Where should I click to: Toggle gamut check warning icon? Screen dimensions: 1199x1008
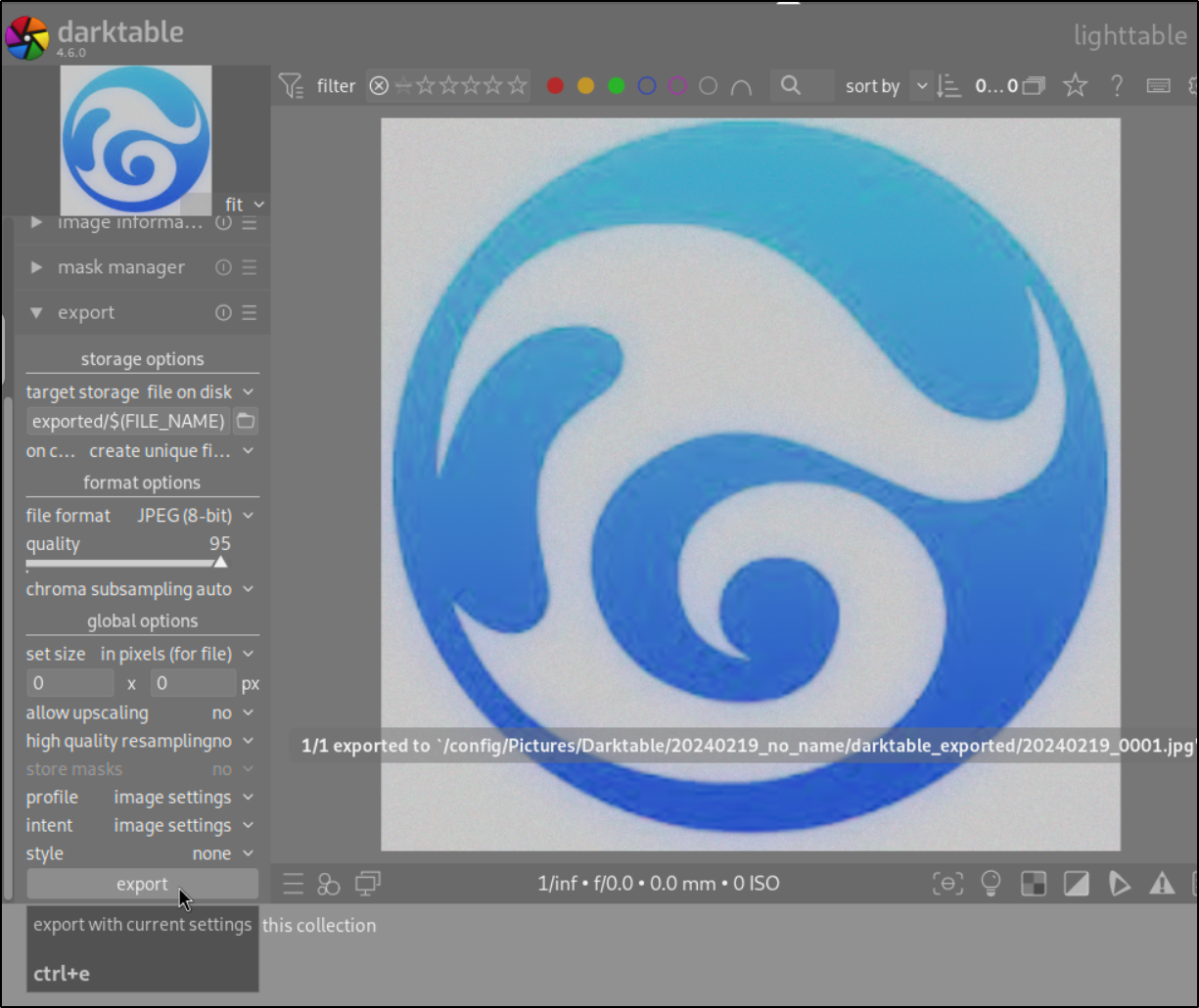[1162, 885]
